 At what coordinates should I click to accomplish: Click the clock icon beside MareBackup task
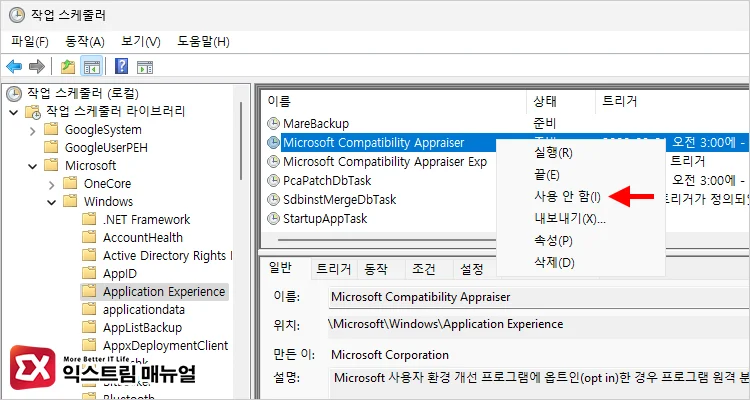coord(273,124)
